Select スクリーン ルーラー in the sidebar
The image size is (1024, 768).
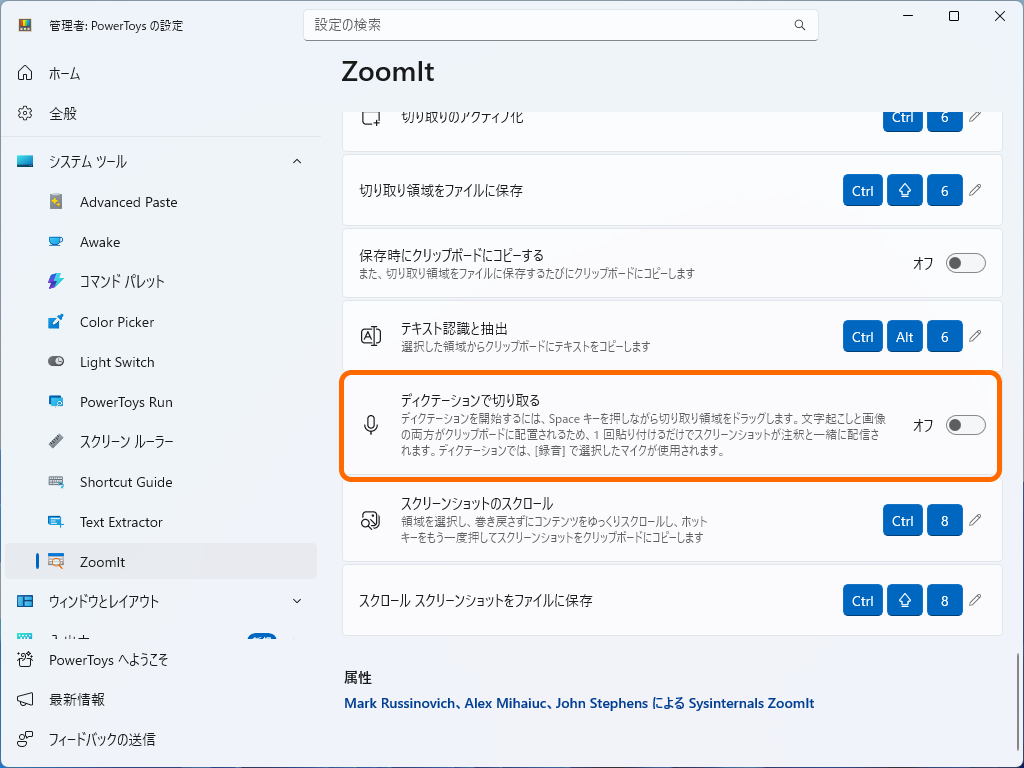(x=161, y=441)
